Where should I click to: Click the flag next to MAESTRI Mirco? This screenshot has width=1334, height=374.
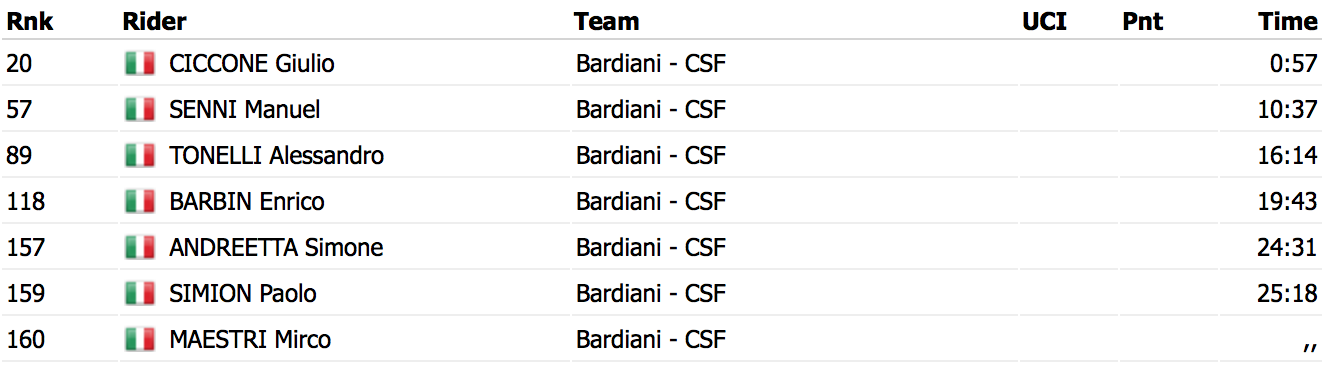tap(140, 340)
